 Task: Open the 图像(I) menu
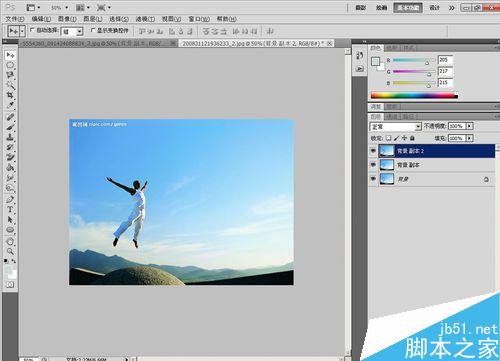(x=67, y=19)
